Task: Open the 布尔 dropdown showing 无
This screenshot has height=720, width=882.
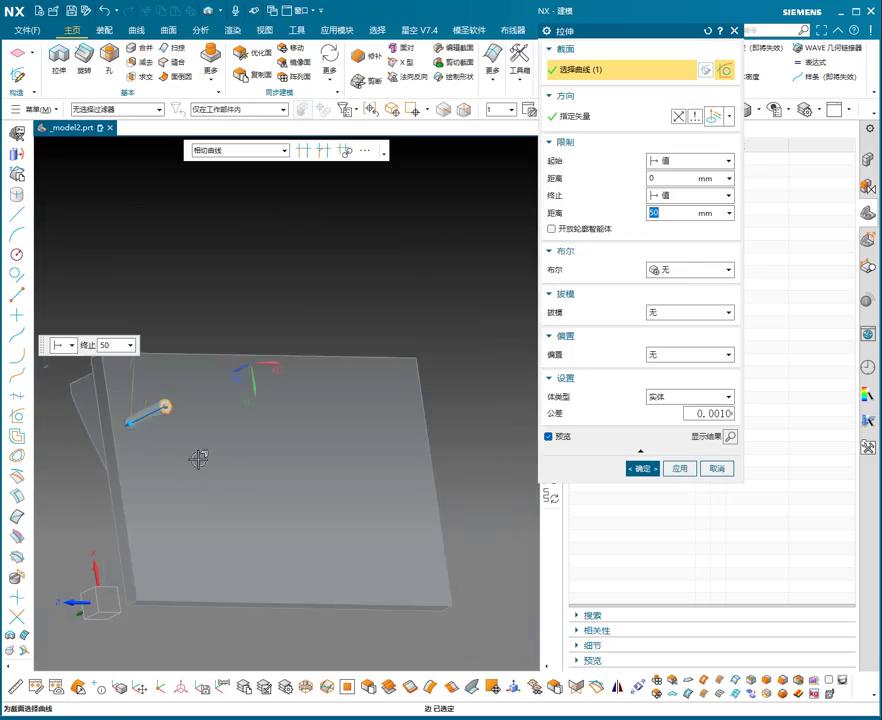Action: click(690, 270)
